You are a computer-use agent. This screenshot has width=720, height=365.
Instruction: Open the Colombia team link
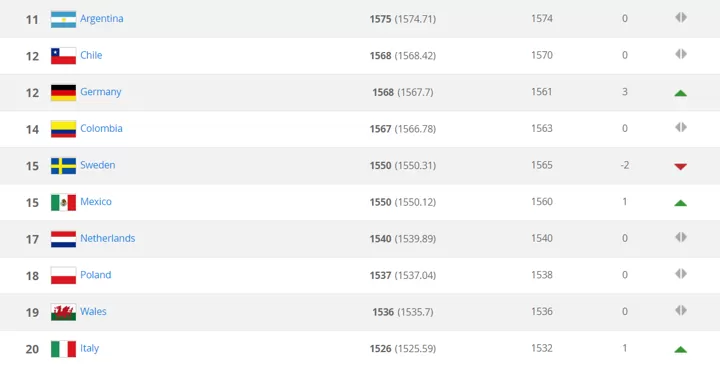101,128
